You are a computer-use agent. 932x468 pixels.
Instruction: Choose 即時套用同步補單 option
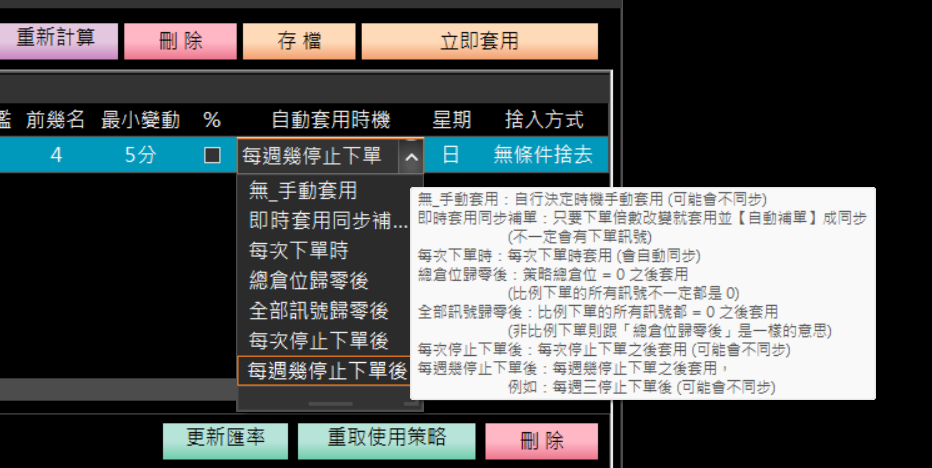tap(328, 221)
